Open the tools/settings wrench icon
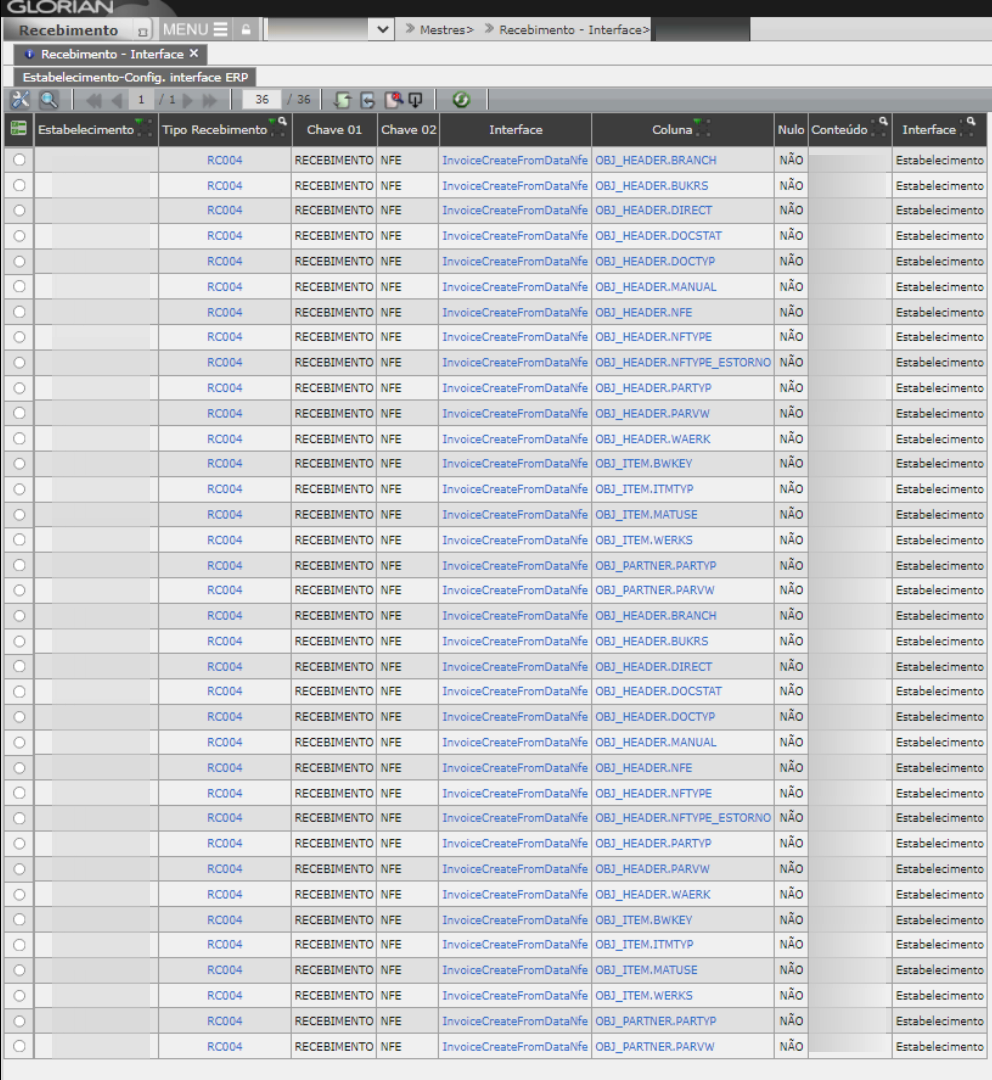The image size is (992, 1080). pyautogui.click(x=20, y=100)
